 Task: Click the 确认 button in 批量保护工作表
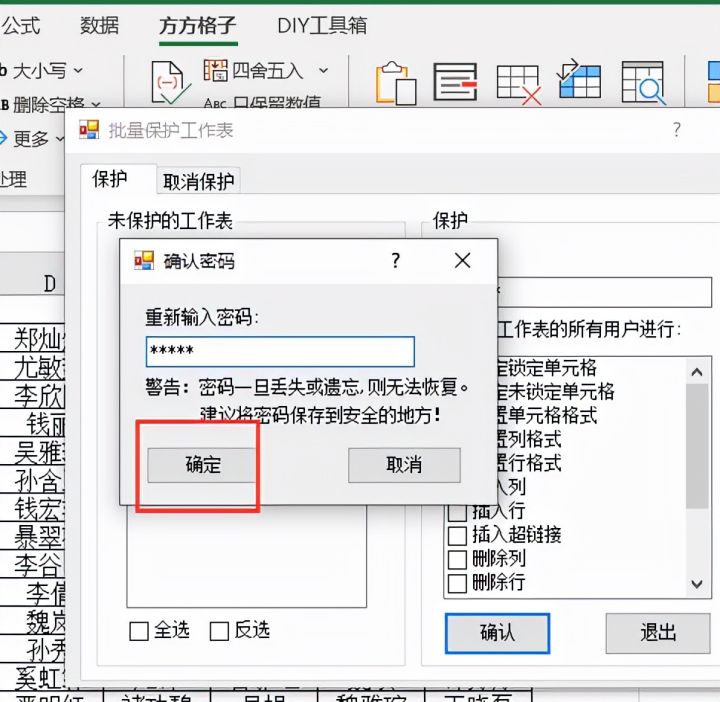point(497,633)
